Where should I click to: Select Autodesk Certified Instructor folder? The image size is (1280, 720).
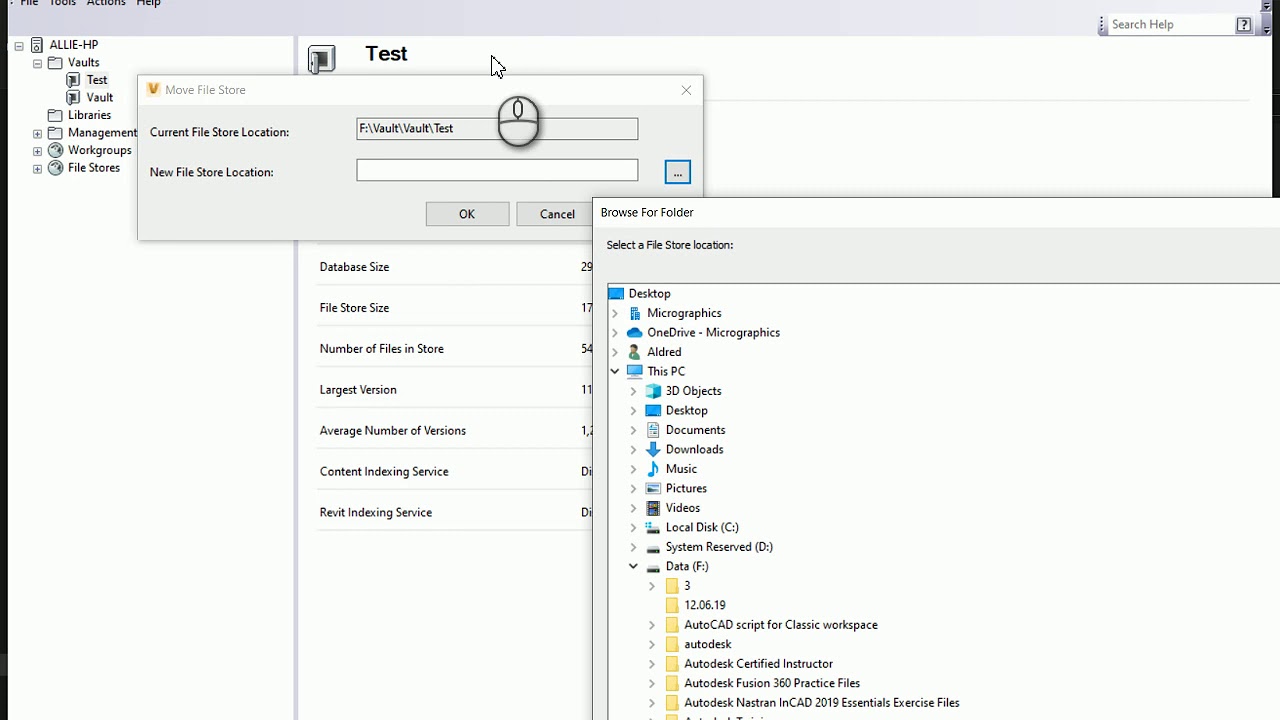(x=758, y=664)
